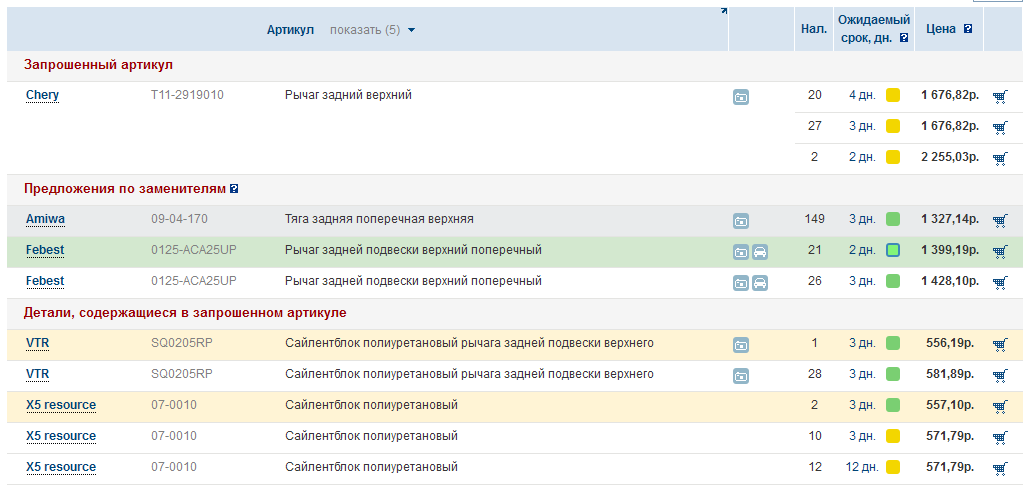Add VTR offer priced 581,89р. to cart
Image resolution: width=1026 pixels, height=489 pixels.
click(x=1000, y=375)
